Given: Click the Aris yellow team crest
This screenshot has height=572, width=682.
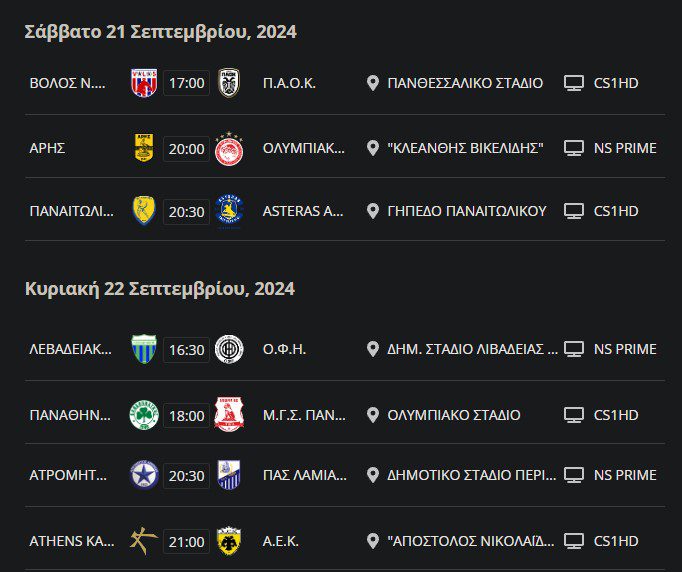Looking at the screenshot, I should tap(145, 148).
